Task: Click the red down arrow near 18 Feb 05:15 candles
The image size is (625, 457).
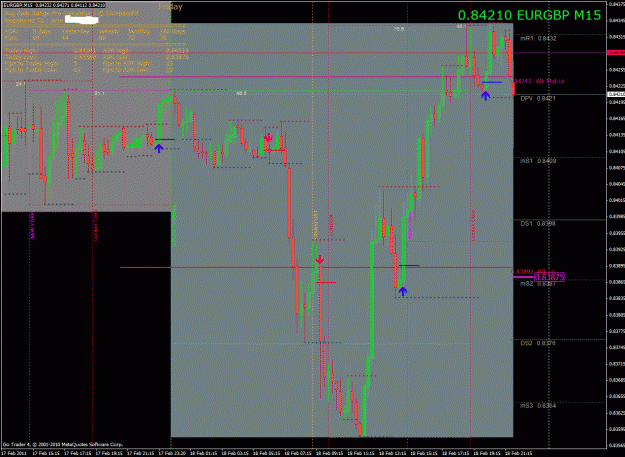Action: [x=268, y=137]
